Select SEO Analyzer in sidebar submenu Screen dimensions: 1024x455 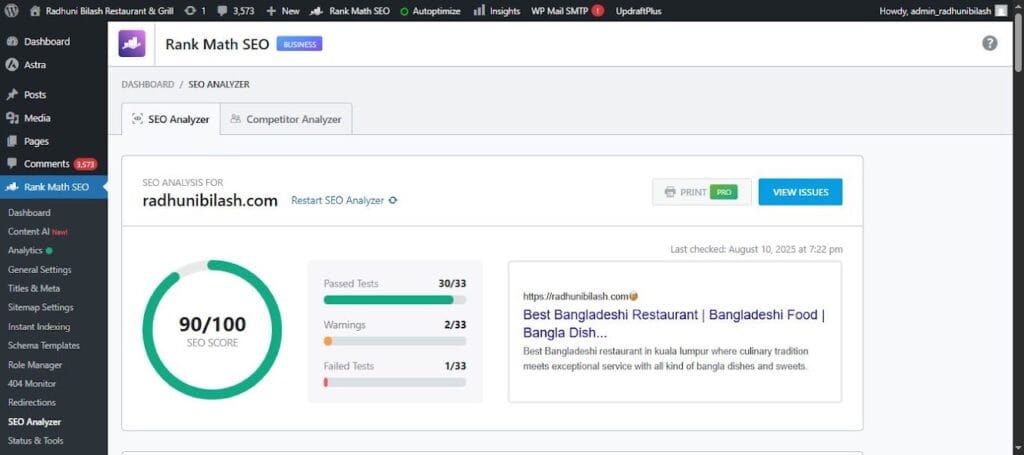35,422
